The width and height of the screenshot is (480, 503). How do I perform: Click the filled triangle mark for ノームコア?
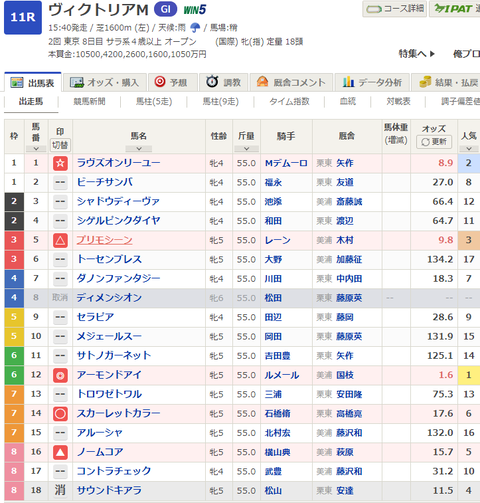(x=60, y=452)
